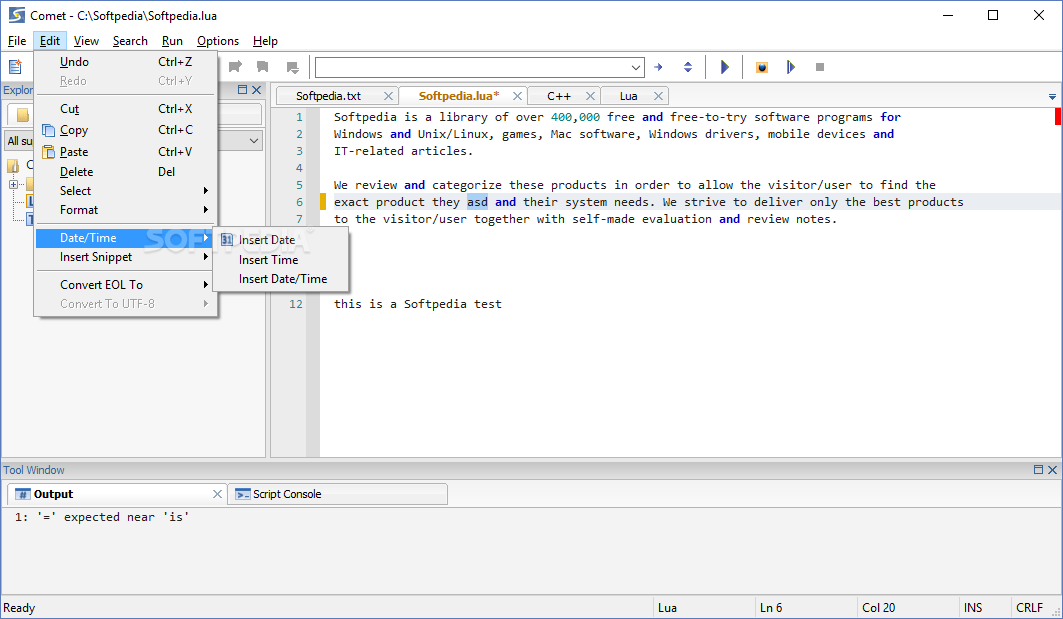Image resolution: width=1063 pixels, height=619 pixels.
Task: Open the File menu
Action: [17, 41]
